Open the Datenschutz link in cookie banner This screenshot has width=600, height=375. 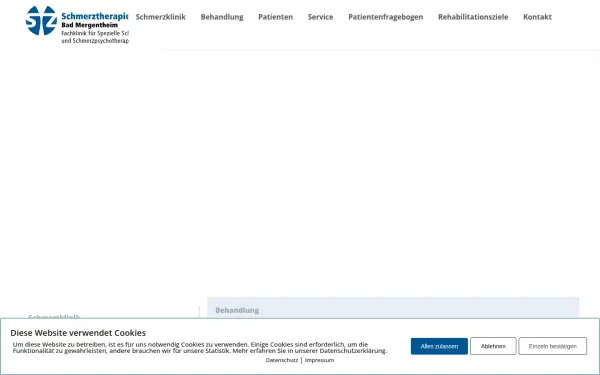click(x=282, y=360)
